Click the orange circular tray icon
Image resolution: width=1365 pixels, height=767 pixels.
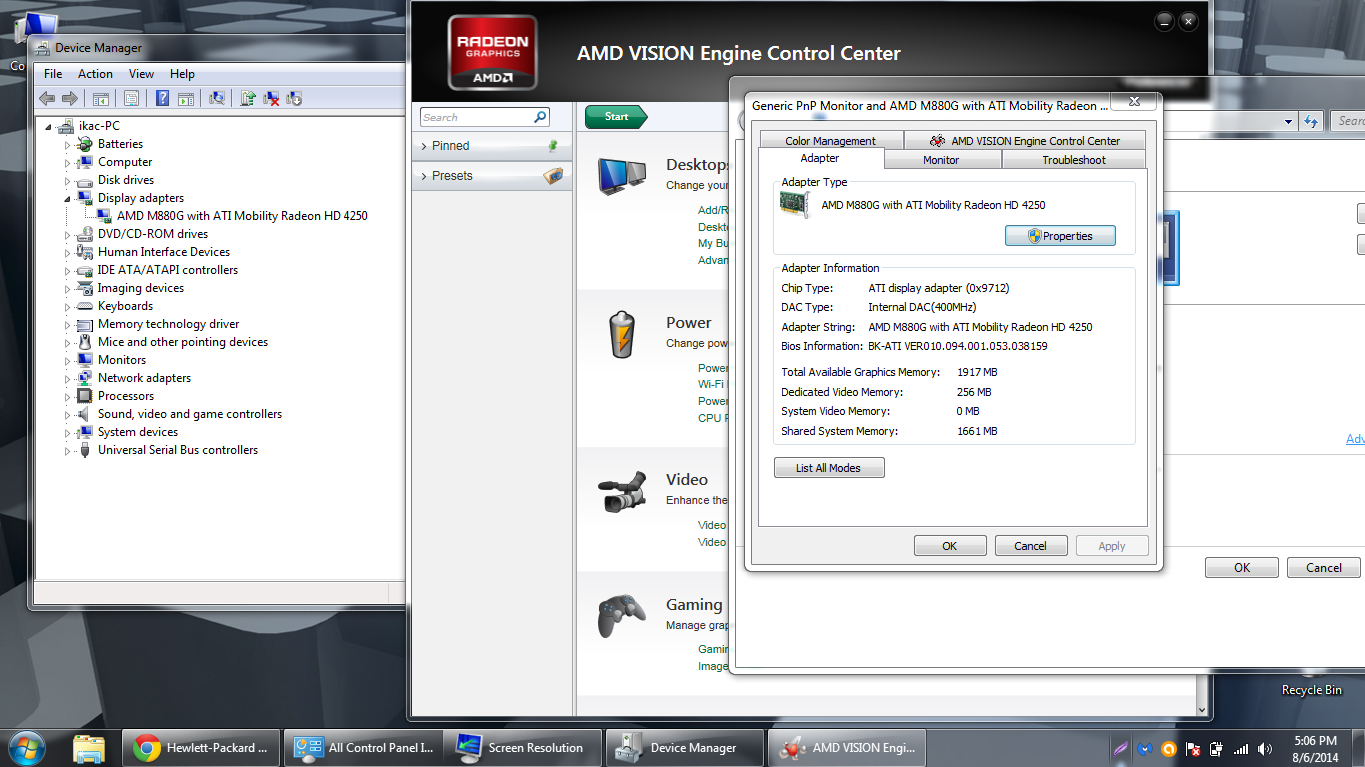(x=1169, y=748)
